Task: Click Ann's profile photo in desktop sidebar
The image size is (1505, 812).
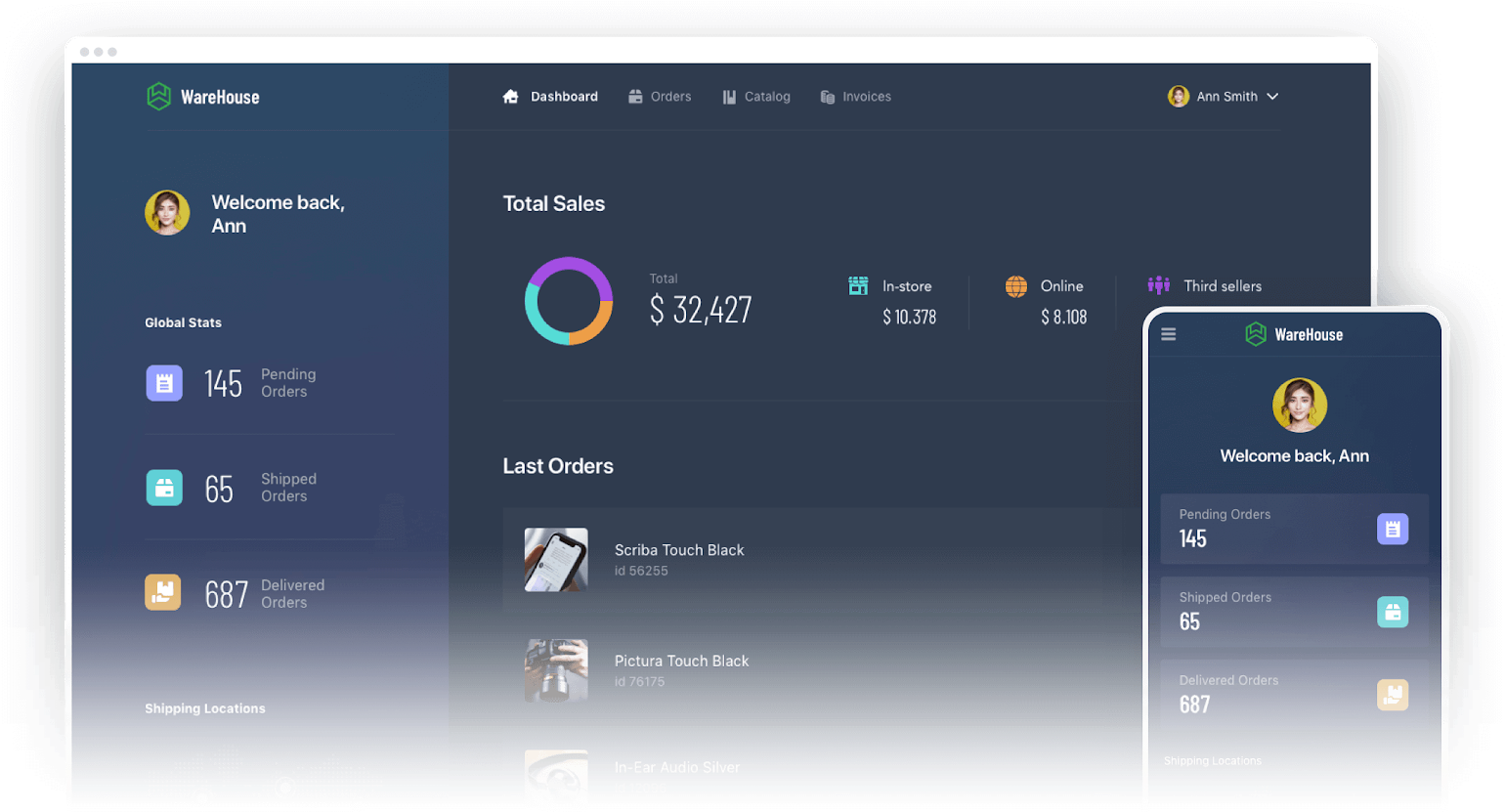Action: 167,213
